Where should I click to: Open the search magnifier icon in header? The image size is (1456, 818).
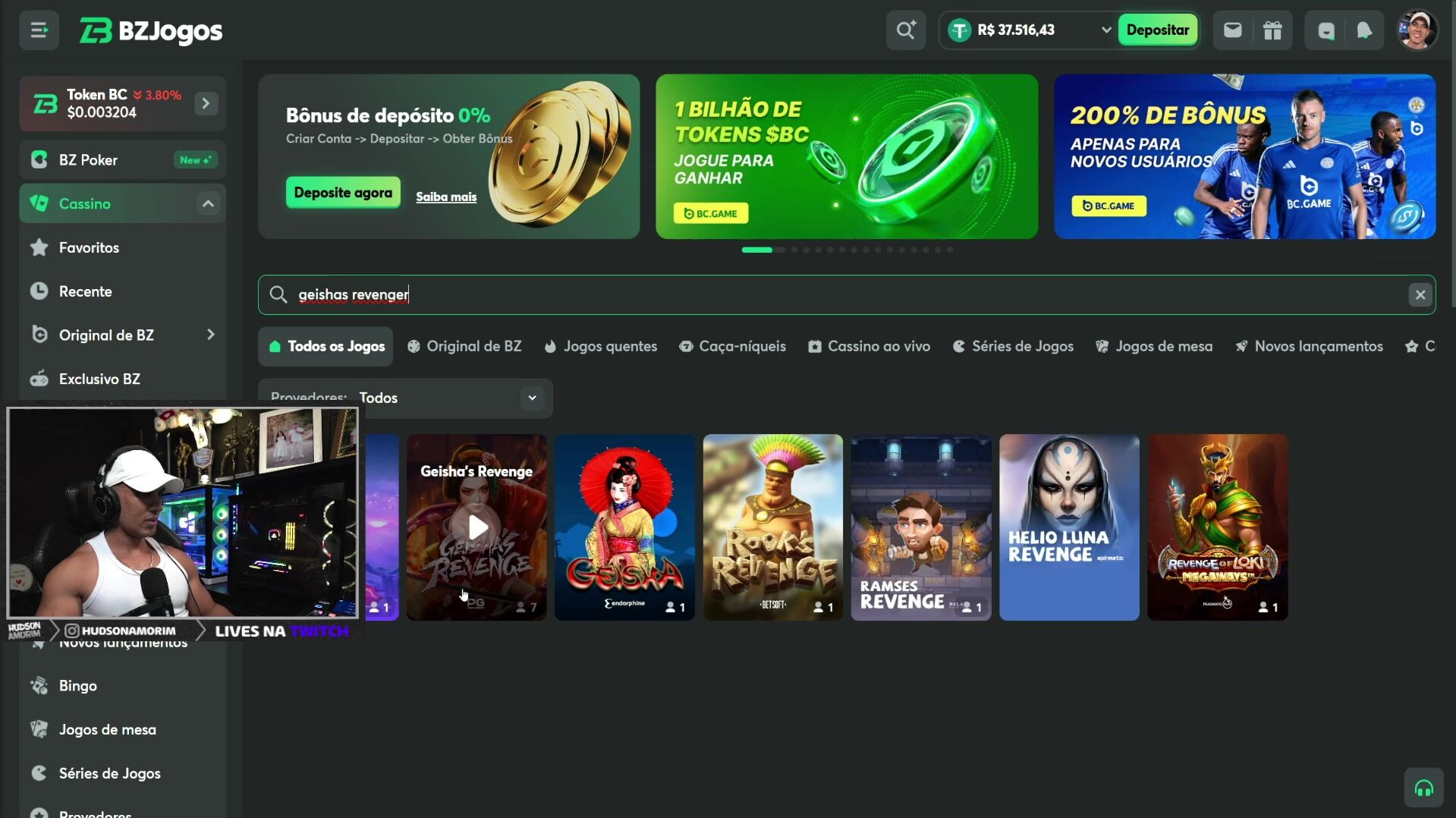pos(906,30)
